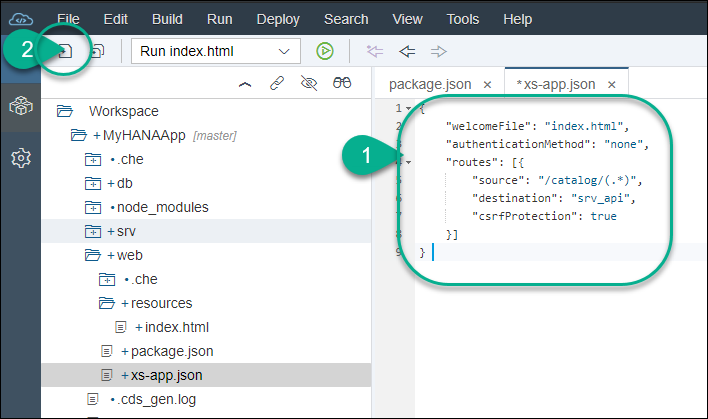Screen dimensions: 708x419
Task: Select .cds_gen.log in the file tree
Action: pos(157,399)
